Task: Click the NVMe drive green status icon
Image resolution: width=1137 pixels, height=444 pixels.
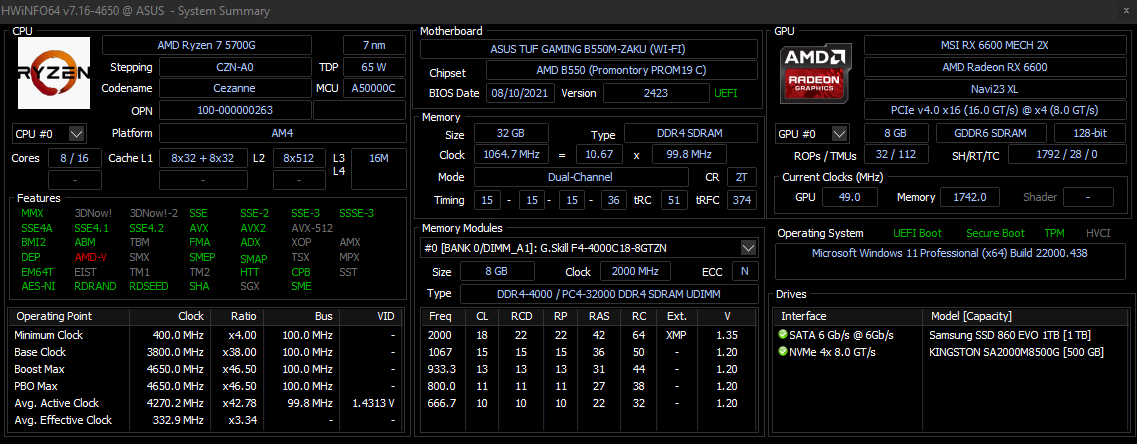Action: [x=782, y=352]
